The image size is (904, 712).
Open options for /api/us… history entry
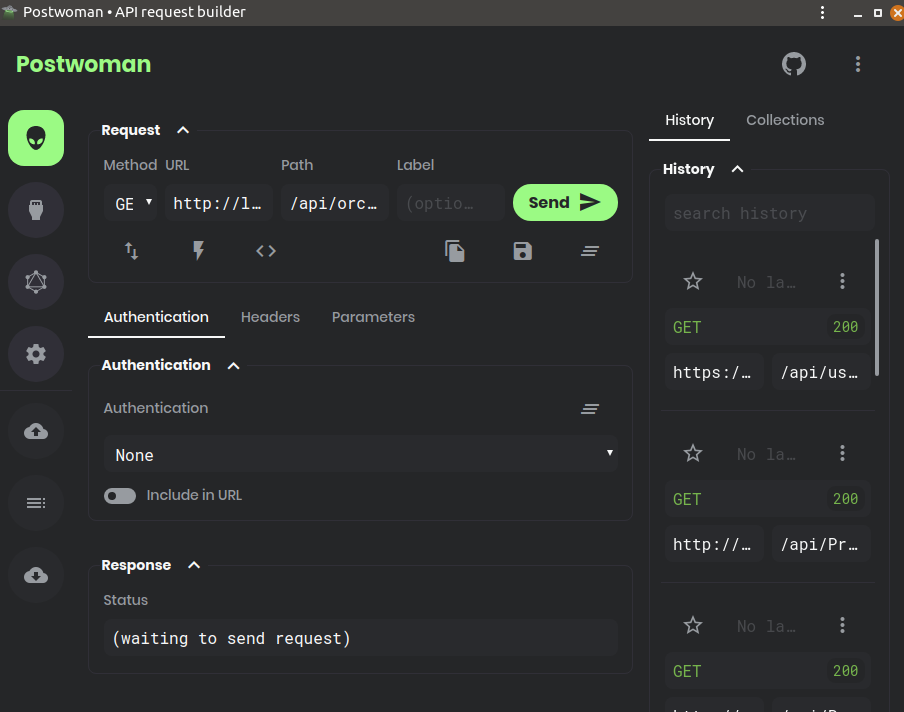[842, 282]
